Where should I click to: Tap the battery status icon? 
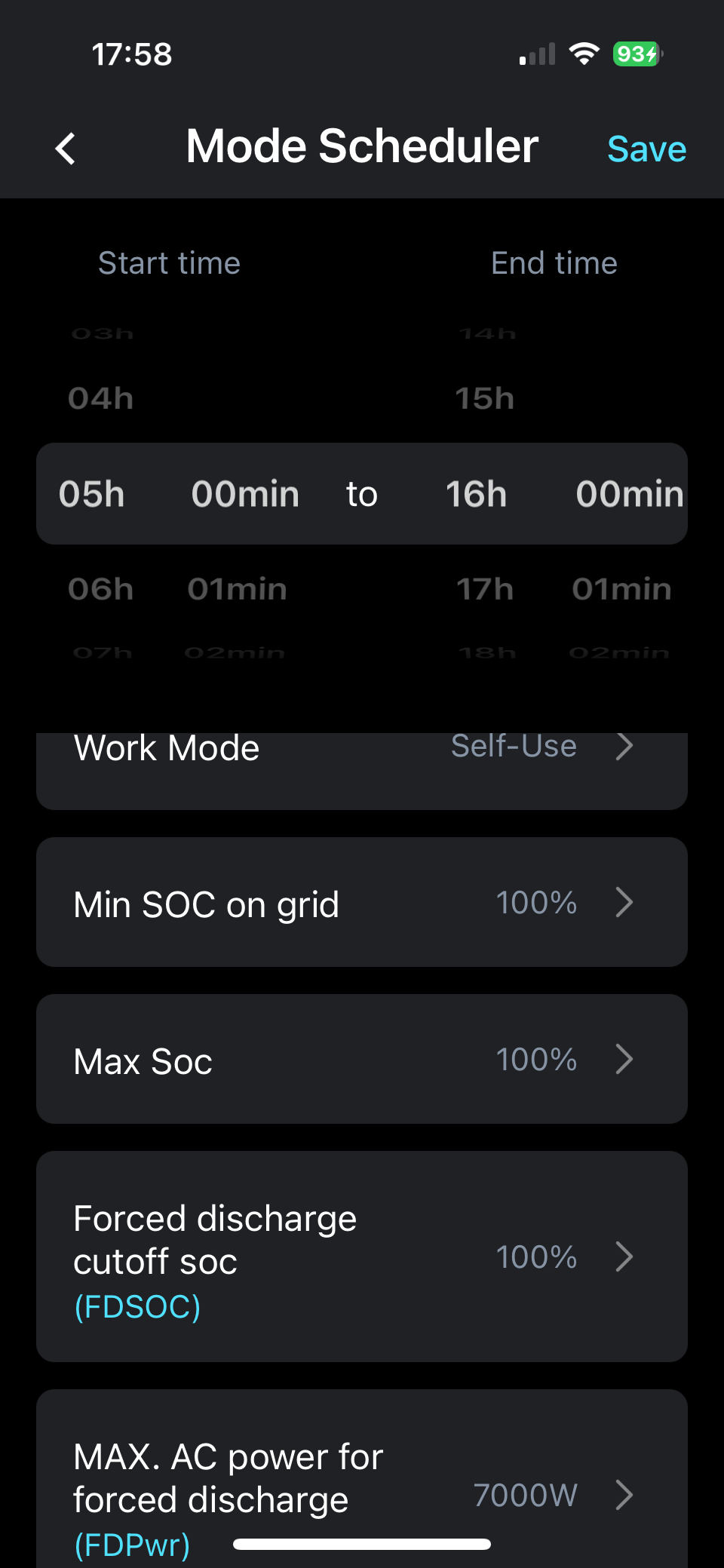click(x=637, y=54)
